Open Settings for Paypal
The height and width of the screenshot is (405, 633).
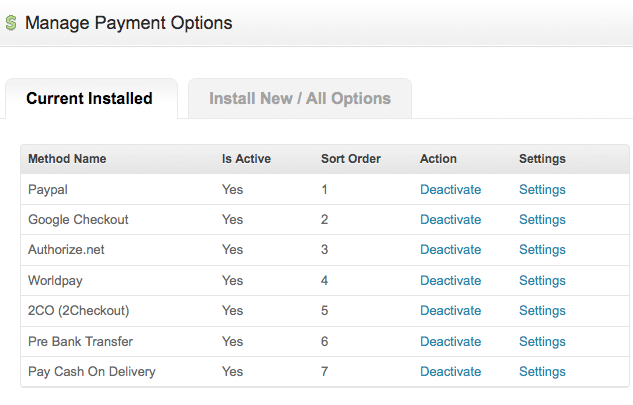tap(542, 189)
